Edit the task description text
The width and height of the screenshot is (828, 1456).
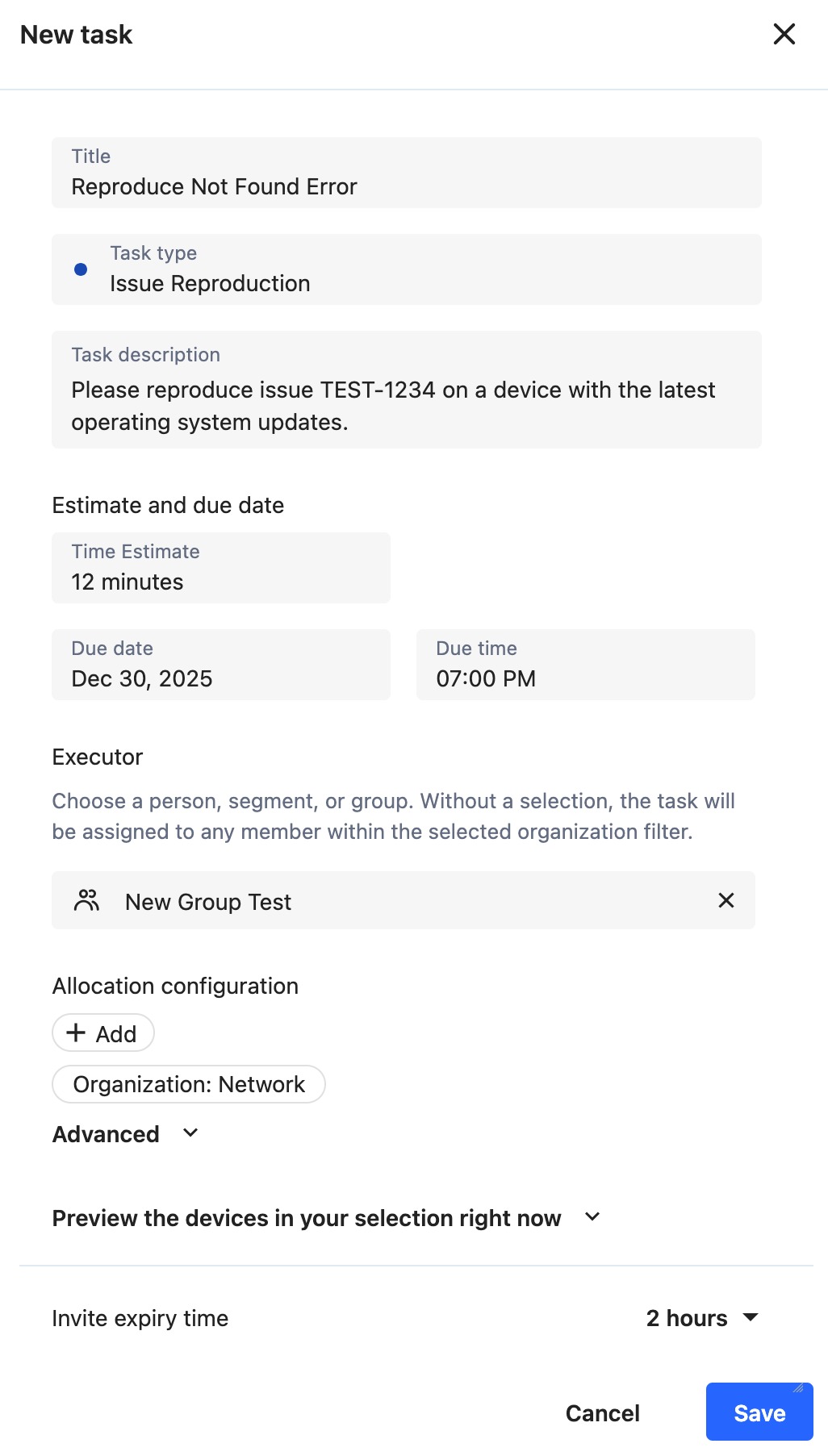[406, 390]
